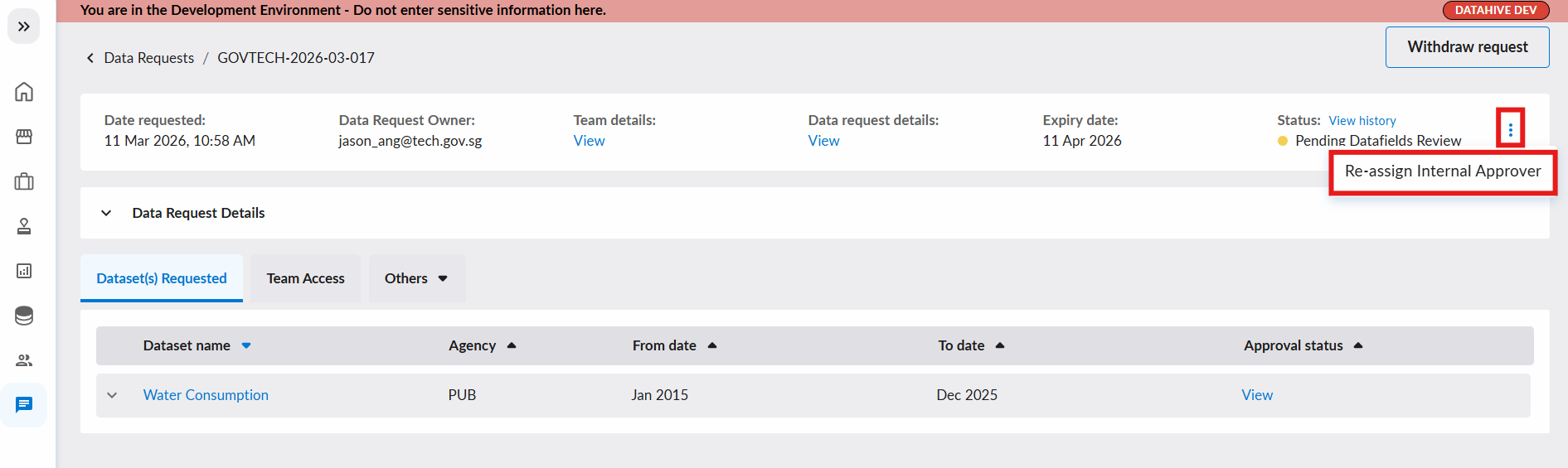Open the Others dropdown tab

(416, 278)
